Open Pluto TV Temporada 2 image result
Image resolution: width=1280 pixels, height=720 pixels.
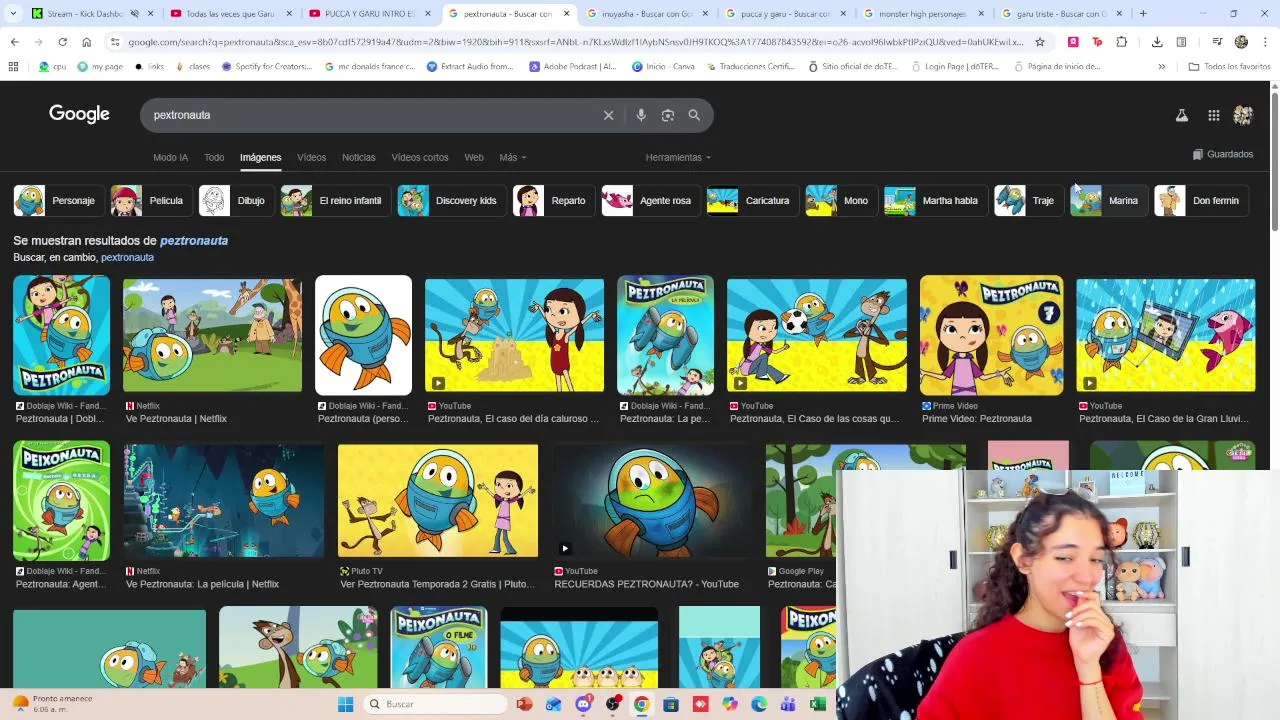pyautogui.click(x=438, y=500)
